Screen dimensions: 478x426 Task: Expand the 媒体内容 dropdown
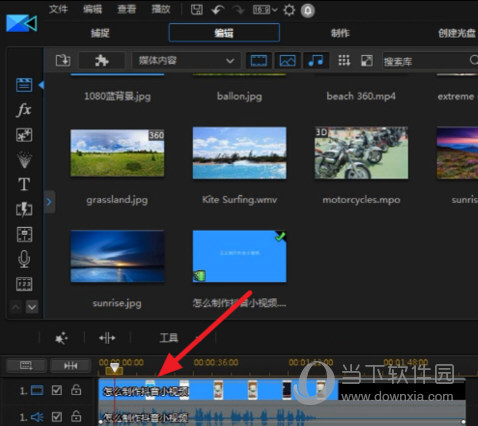pos(186,61)
